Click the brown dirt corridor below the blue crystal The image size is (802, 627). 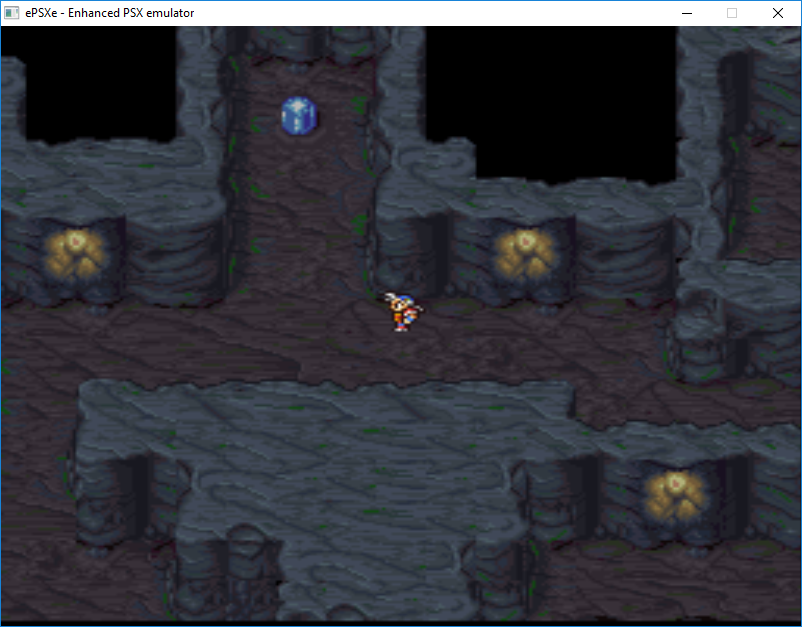pyautogui.click(x=302, y=215)
